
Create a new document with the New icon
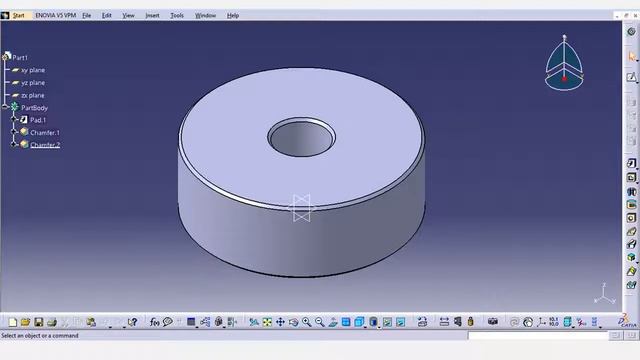click(x=13, y=322)
